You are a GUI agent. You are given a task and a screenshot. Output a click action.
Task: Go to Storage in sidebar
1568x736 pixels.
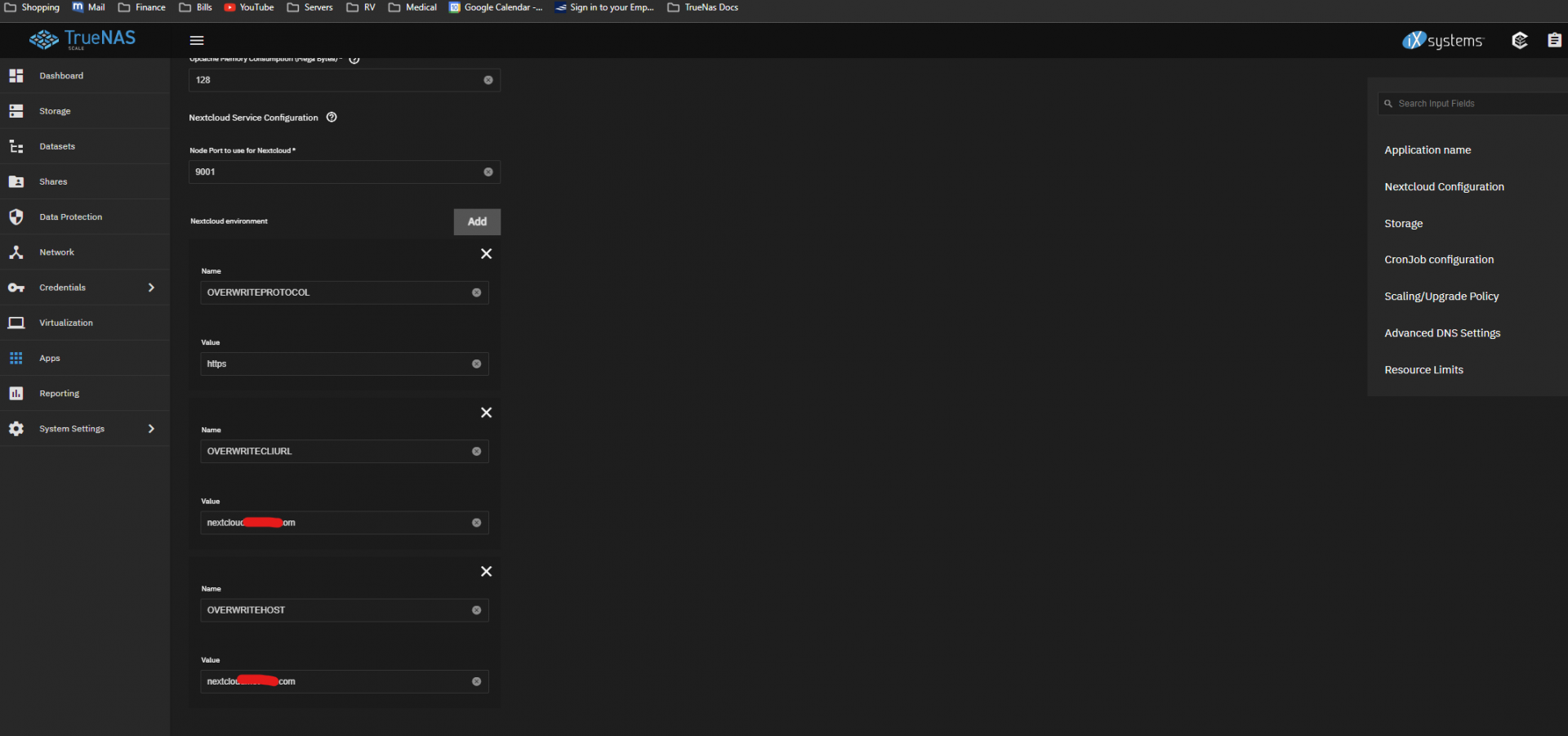click(85, 111)
